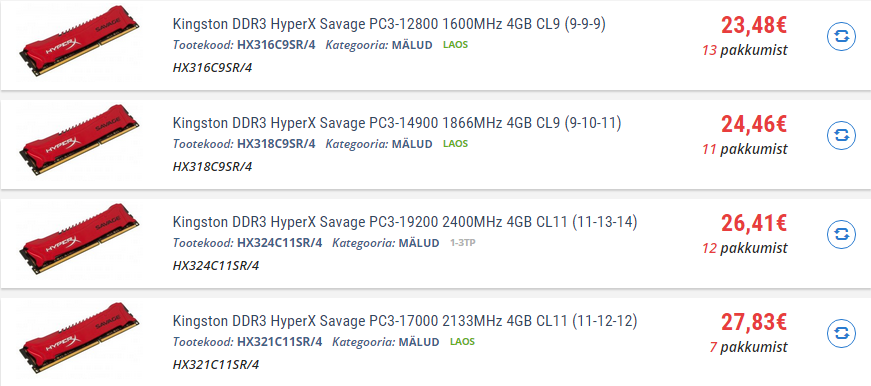Image resolution: width=871 pixels, height=386 pixels.
Task: Open Kingston HyperX Savage PC3-17000 2133MHz title
Action: tap(404, 321)
